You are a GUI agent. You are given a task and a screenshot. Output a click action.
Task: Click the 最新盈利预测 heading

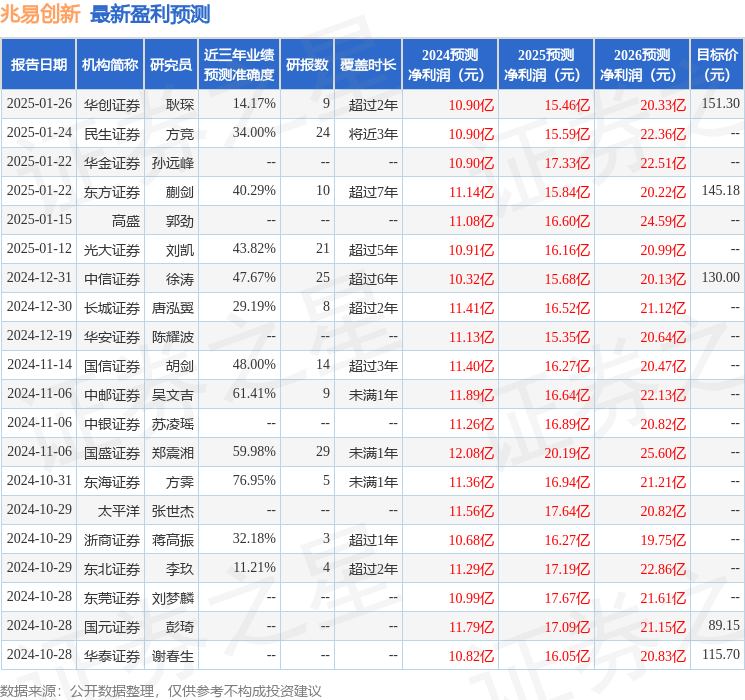tap(150, 14)
